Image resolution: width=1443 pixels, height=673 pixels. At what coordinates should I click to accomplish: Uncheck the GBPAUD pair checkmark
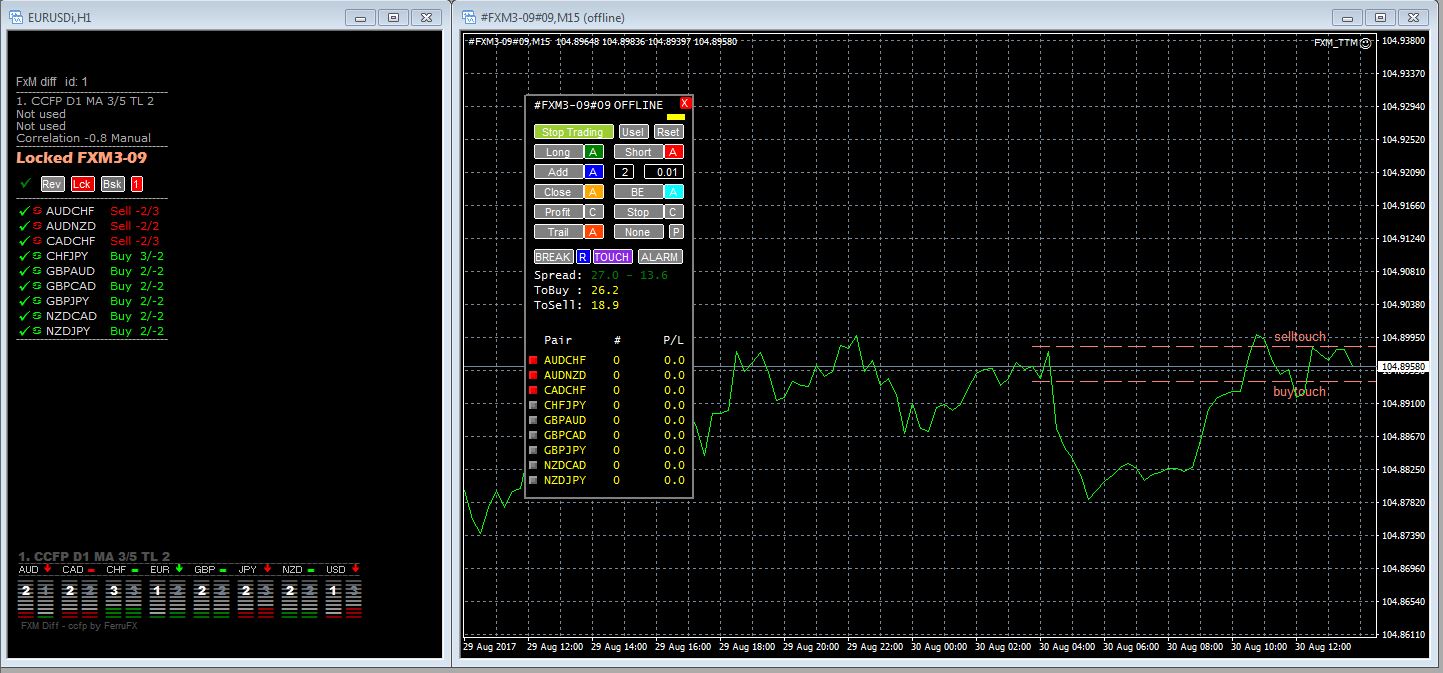click(x=24, y=271)
